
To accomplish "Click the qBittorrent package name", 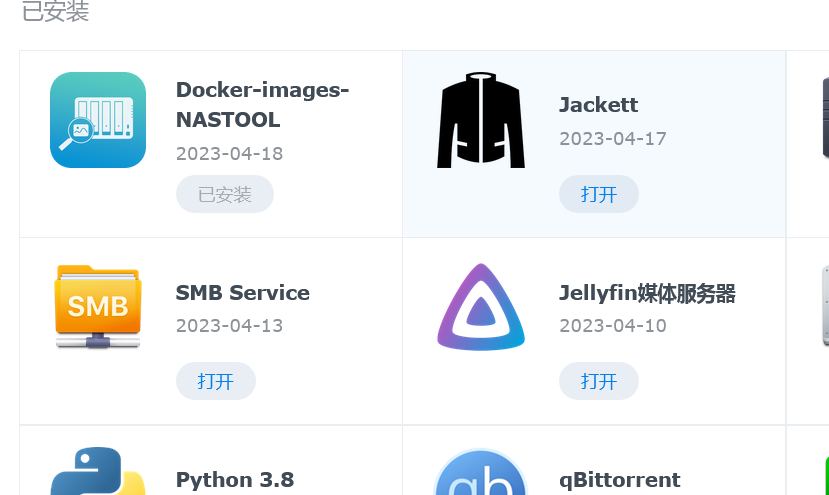I will [620, 480].
